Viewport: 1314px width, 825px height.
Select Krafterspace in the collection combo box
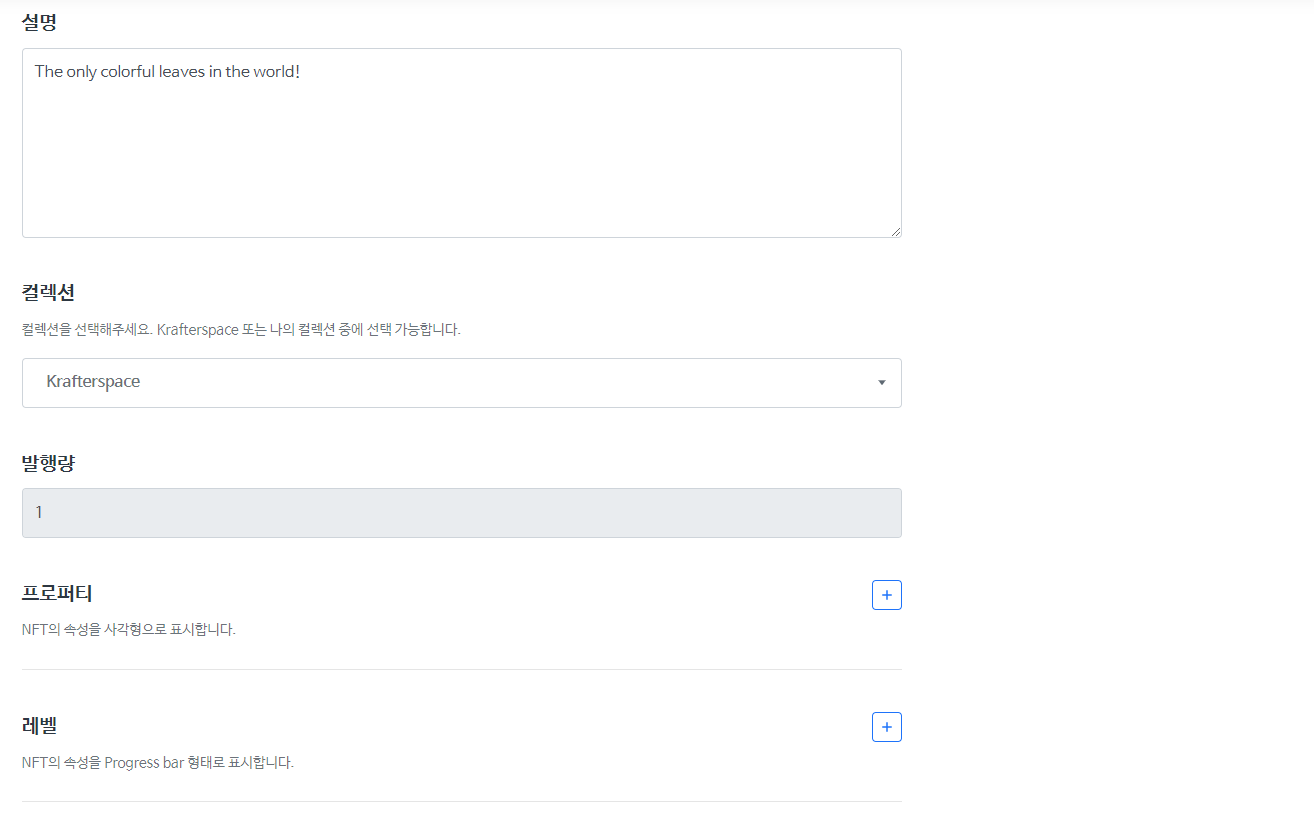[461, 382]
